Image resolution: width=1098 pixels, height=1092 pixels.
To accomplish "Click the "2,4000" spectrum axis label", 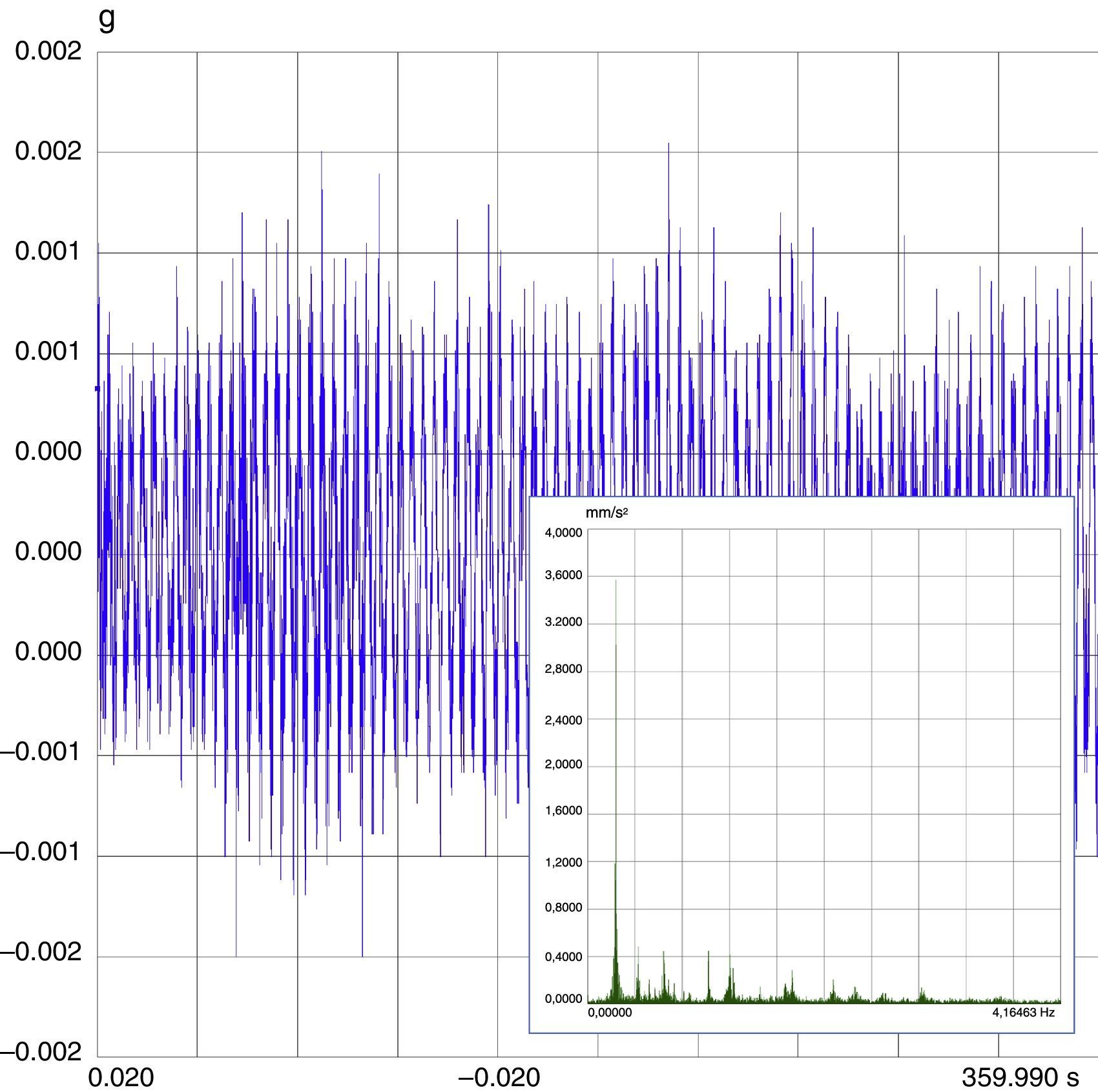I will coord(563,720).
